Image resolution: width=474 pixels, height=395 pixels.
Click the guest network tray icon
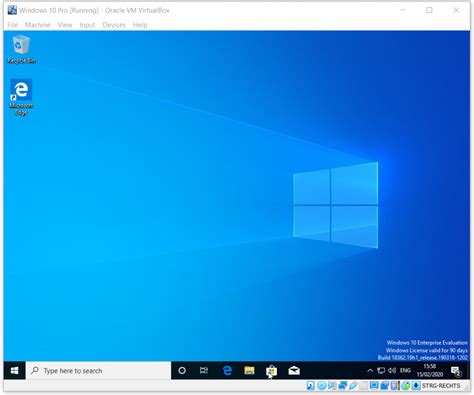(381, 370)
